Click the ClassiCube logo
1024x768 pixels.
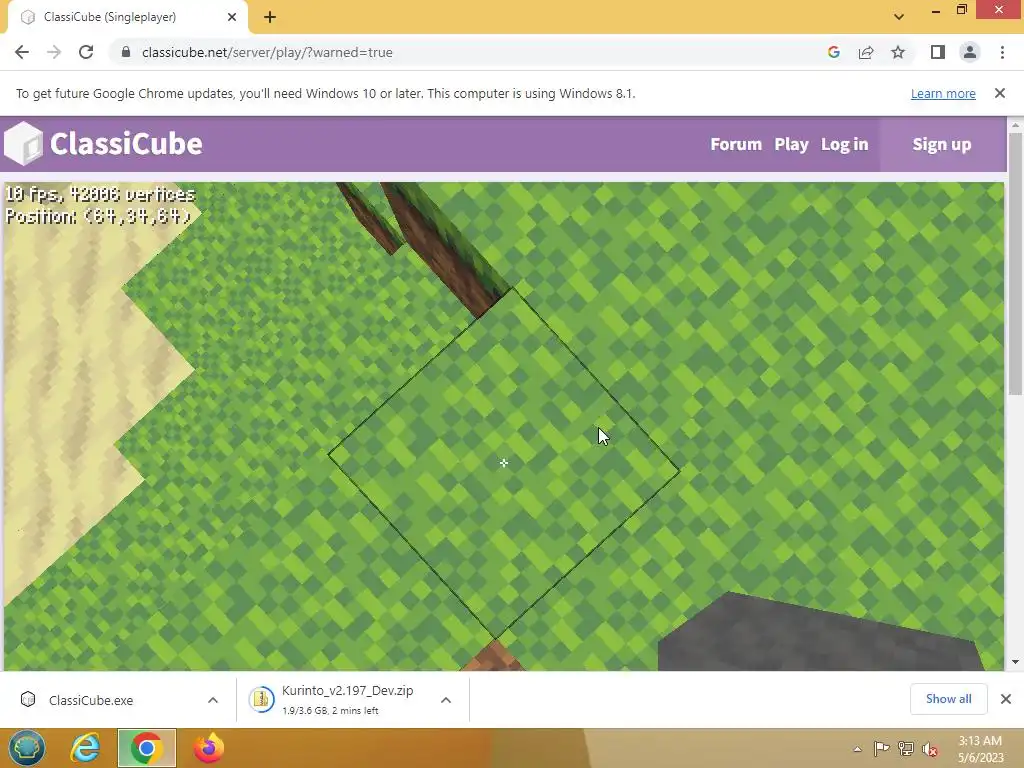click(103, 144)
